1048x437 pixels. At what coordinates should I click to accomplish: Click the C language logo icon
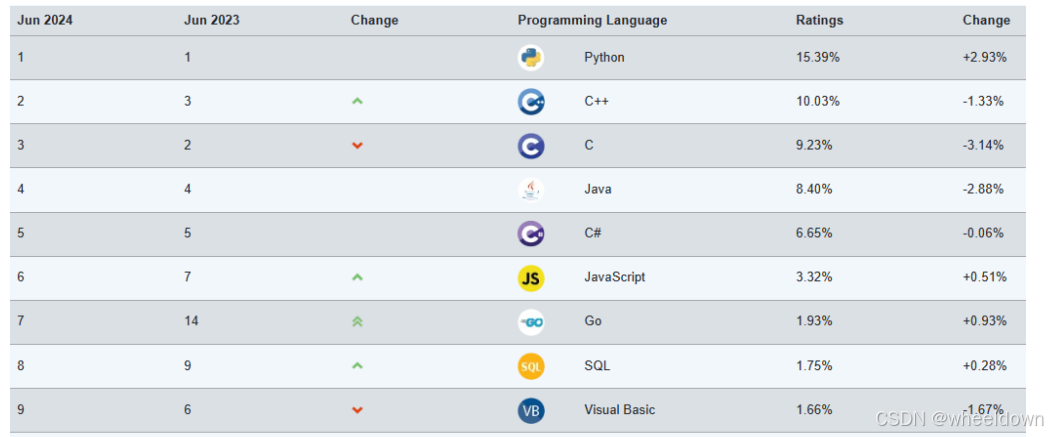tap(531, 146)
